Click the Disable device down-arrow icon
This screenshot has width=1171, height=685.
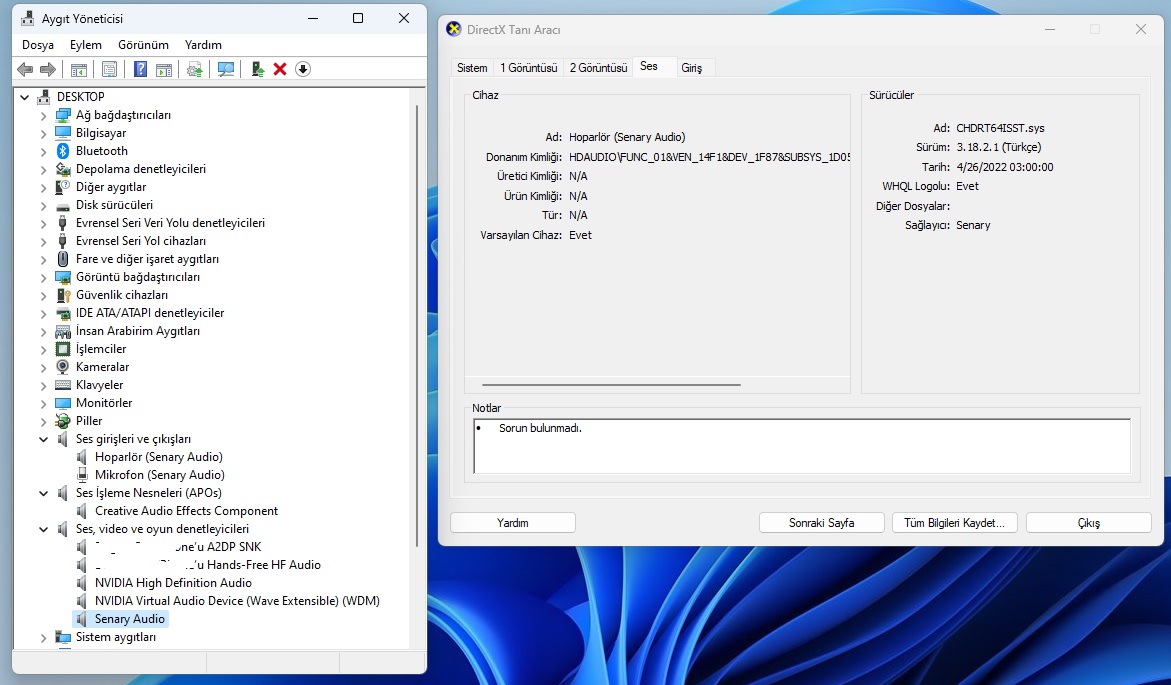(303, 69)
